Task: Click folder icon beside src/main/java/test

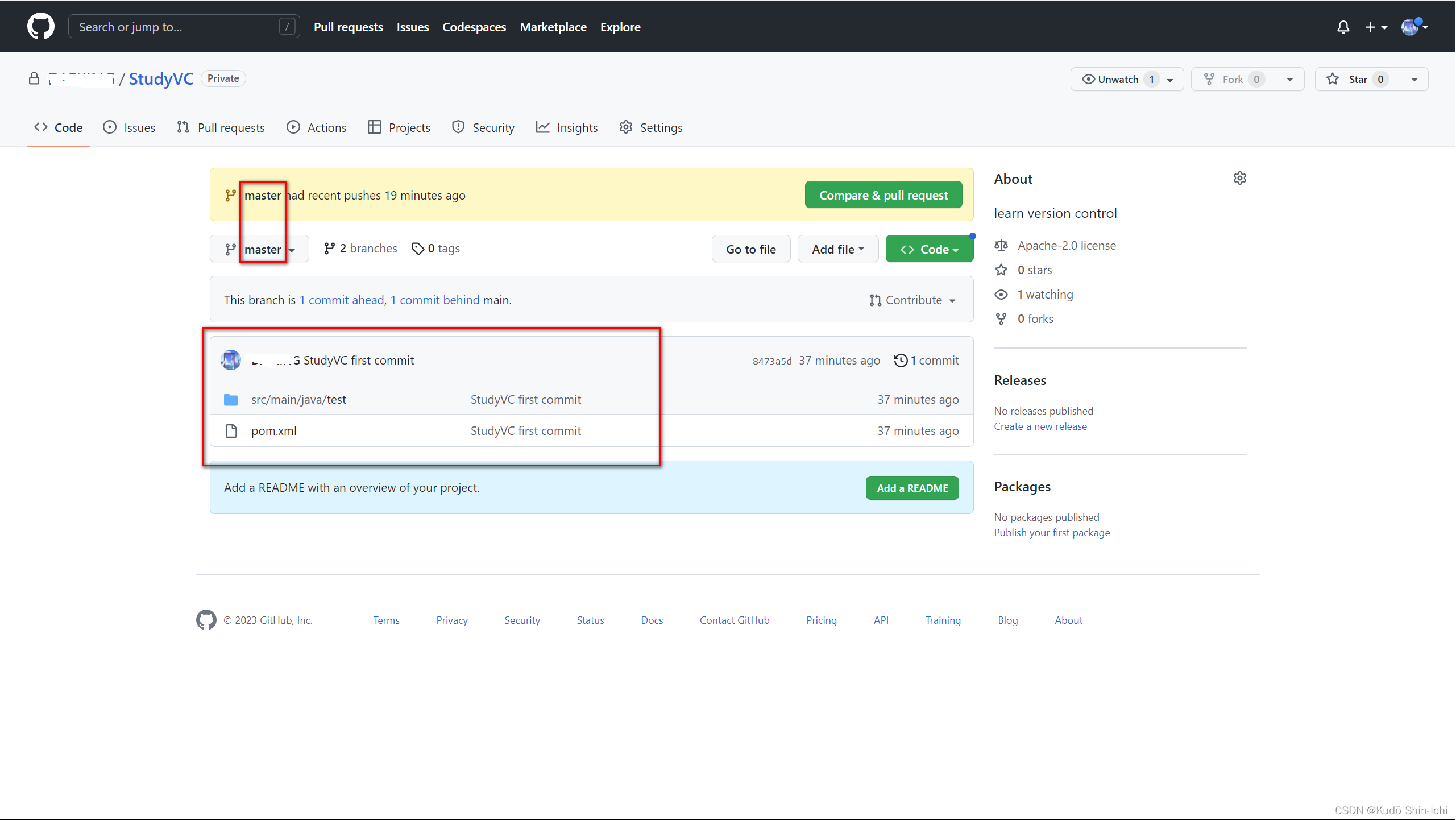Action: pyautogui.click(x=231, y=400)
